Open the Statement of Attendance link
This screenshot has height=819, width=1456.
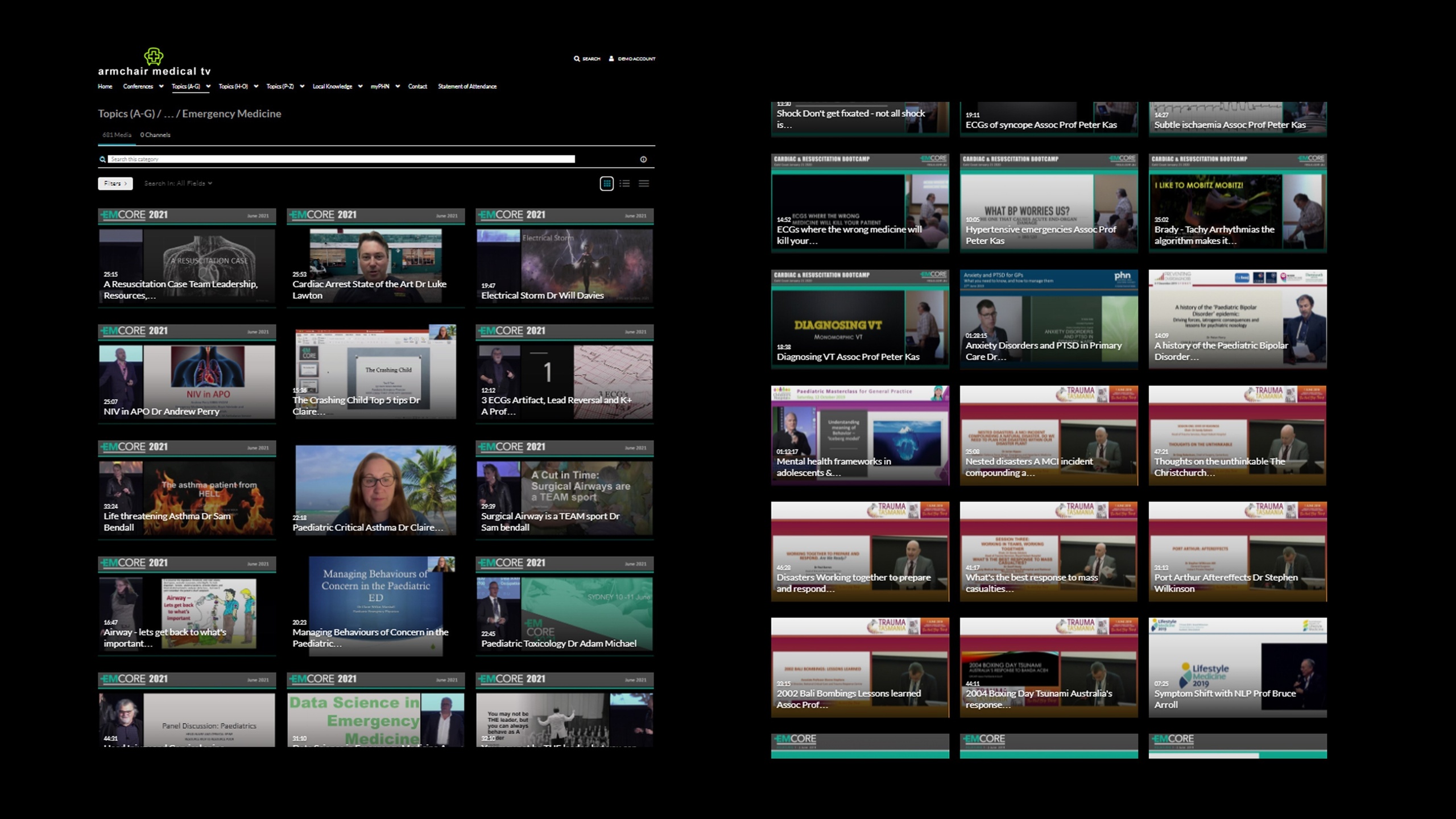coord(467,86)
